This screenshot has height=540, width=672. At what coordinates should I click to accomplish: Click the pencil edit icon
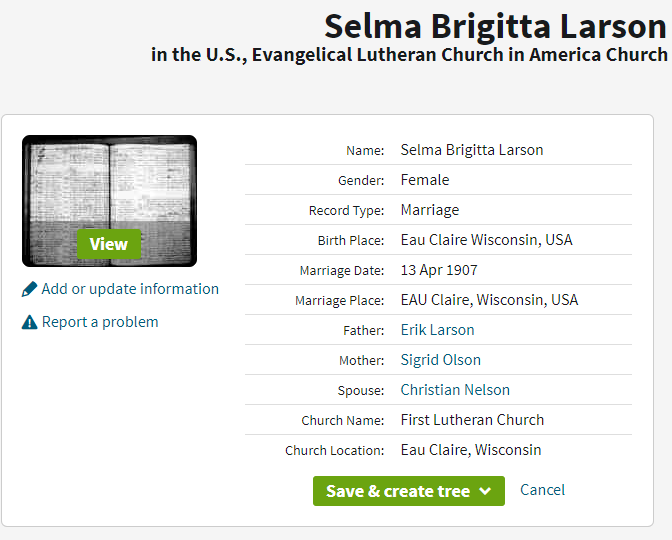point(29,290)
